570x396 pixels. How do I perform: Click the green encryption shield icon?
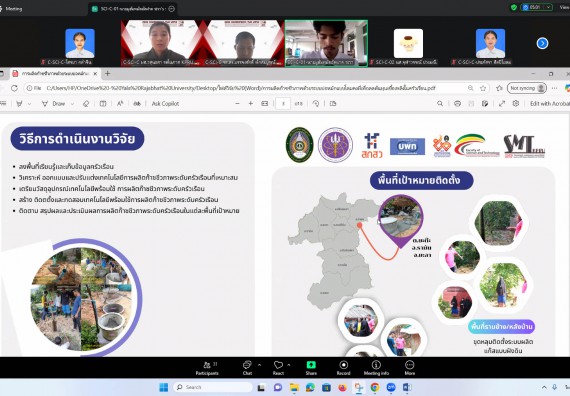tap(514, 7)
